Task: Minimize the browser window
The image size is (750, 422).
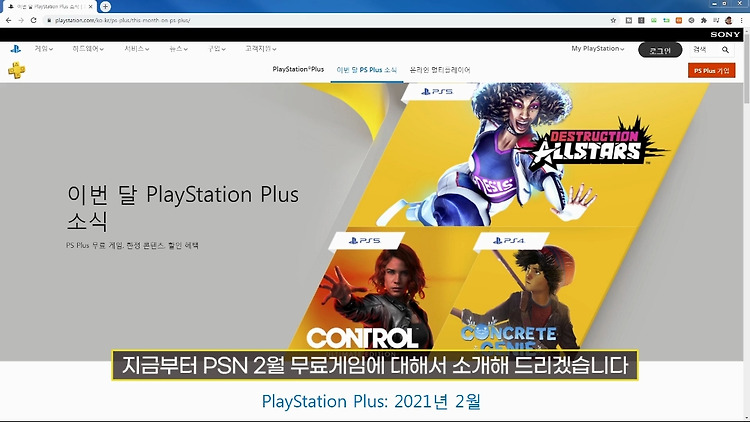Action: [714, 3]
